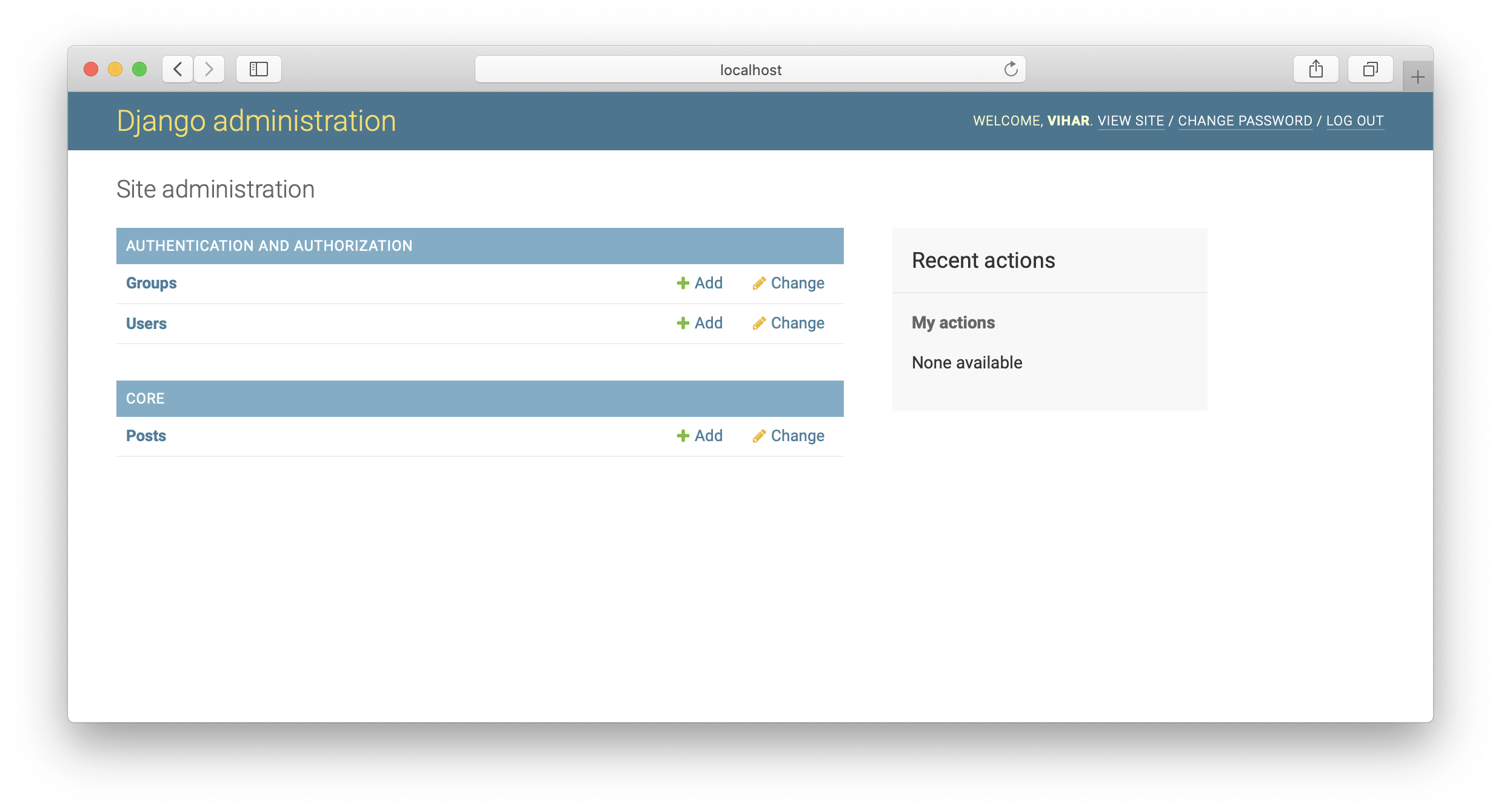
Task: Click Change link for Groups
Action: pos(789,283)
